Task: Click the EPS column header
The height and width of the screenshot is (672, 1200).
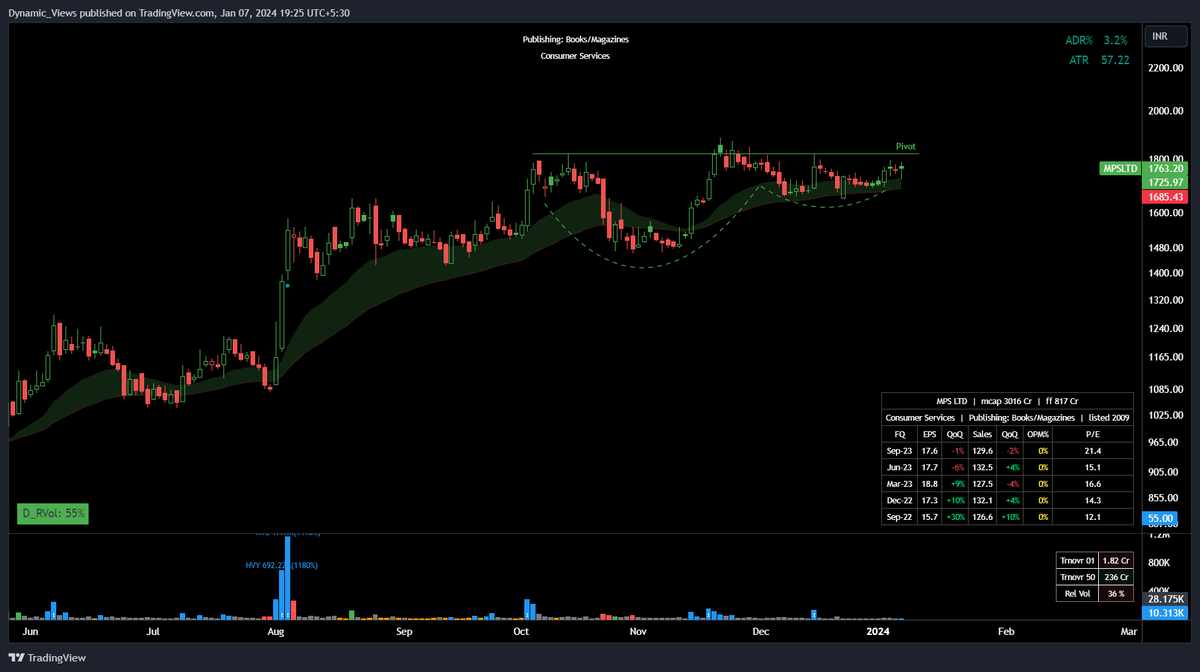Action: pyautogui.click(x=928, y=435)
